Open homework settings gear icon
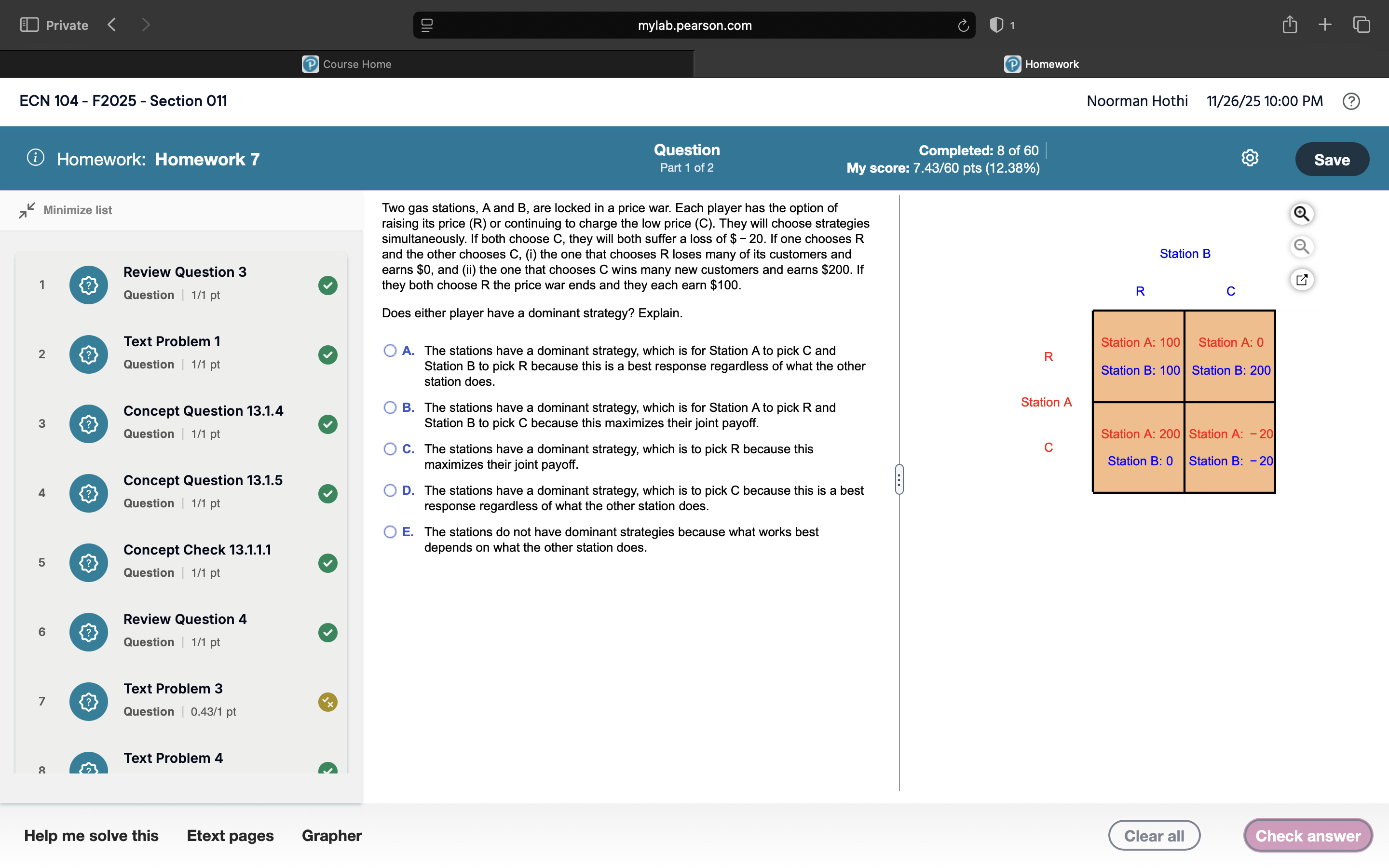 (x=1250, y=158)
